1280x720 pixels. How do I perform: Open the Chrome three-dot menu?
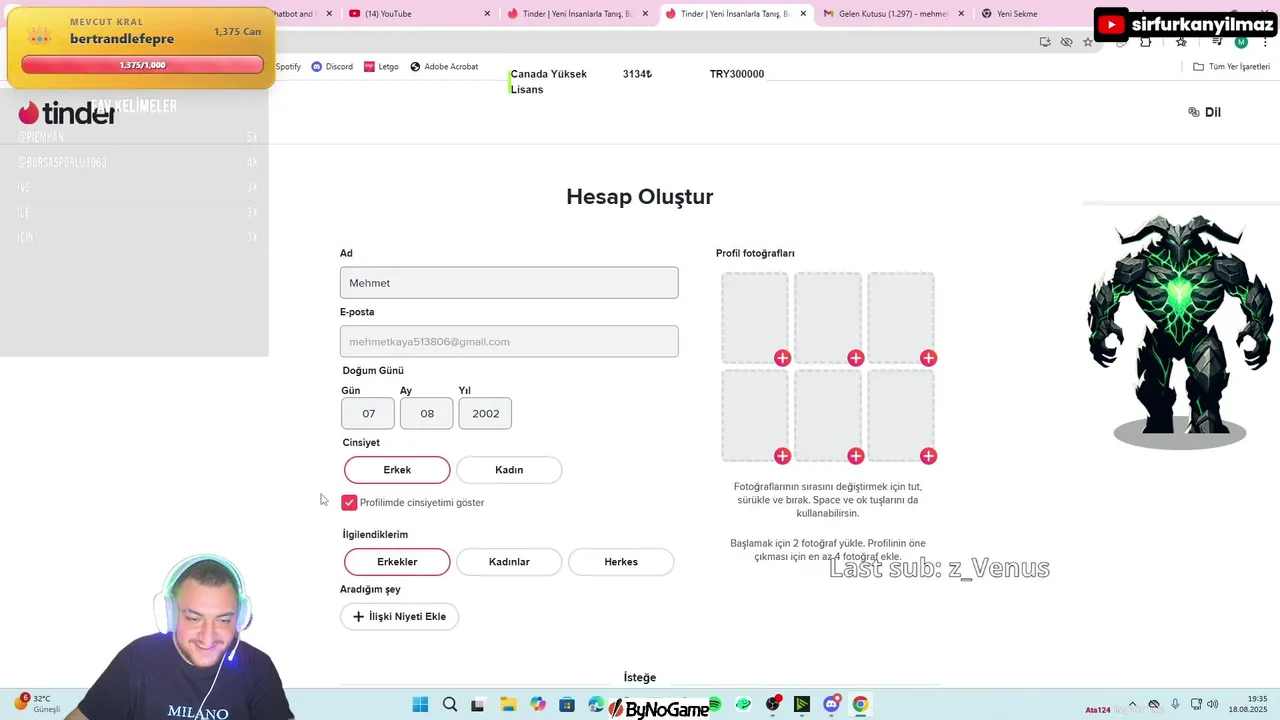tap(1265, 42)
